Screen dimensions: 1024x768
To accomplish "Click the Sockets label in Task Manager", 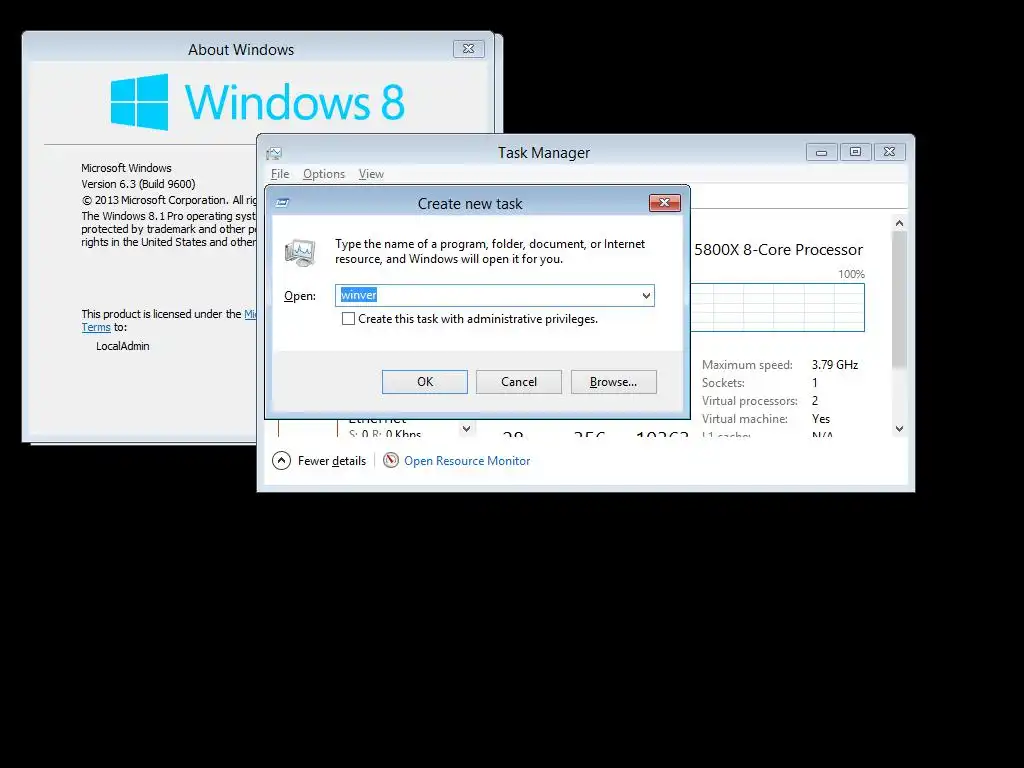I will [x=723, y=383].
